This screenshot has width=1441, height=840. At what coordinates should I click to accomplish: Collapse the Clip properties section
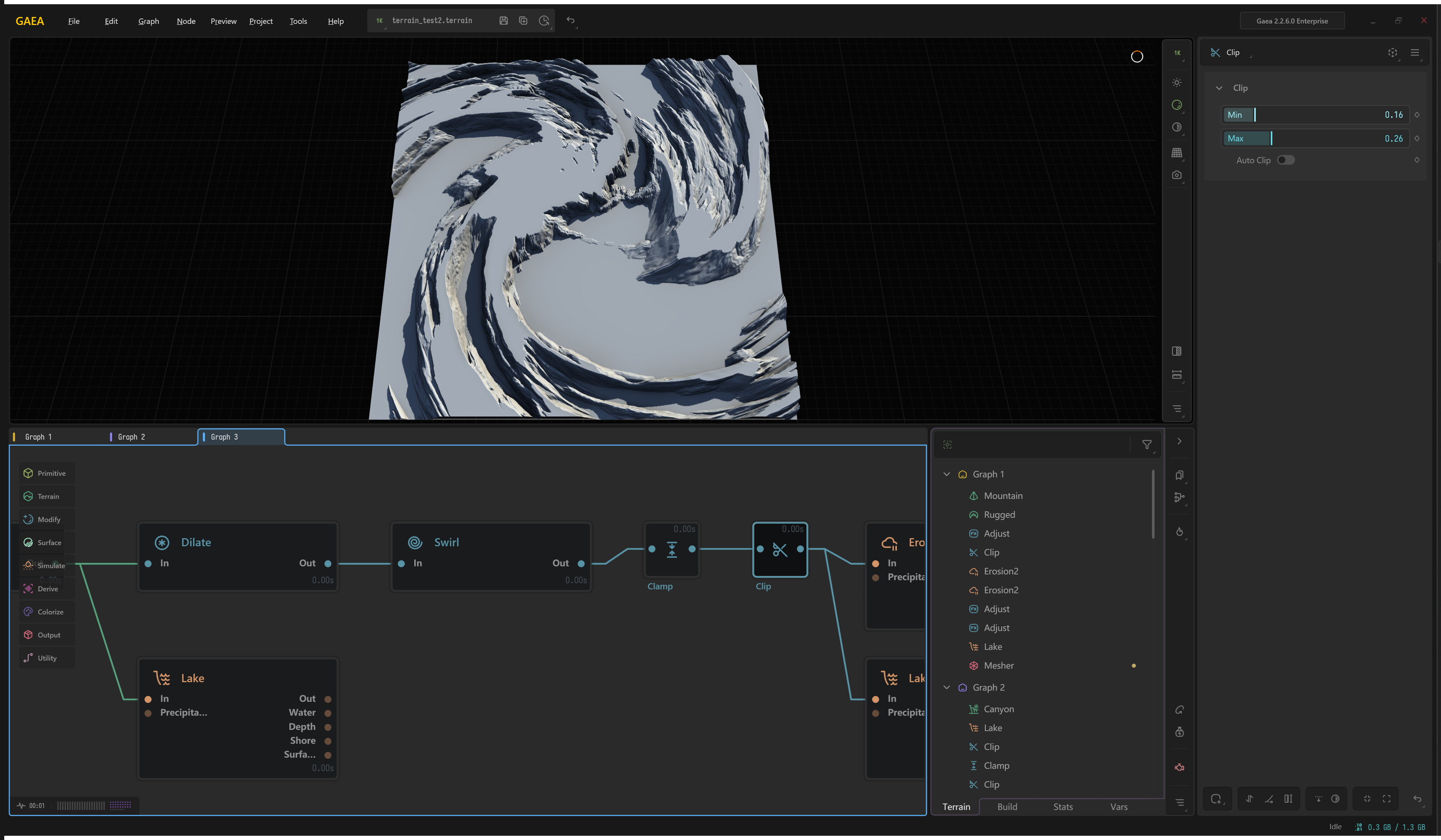[1218, 88]
